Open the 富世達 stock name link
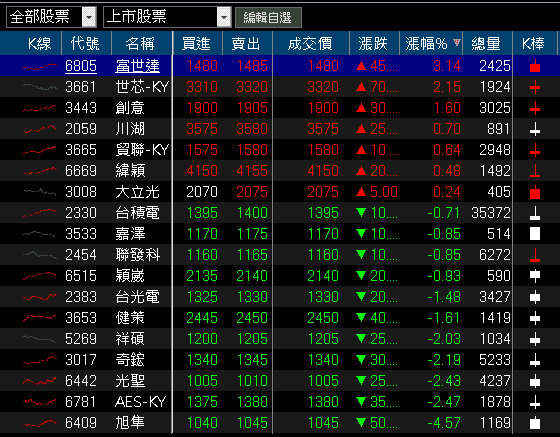Viewport: 560px width, 437px height. click(137, 66)
